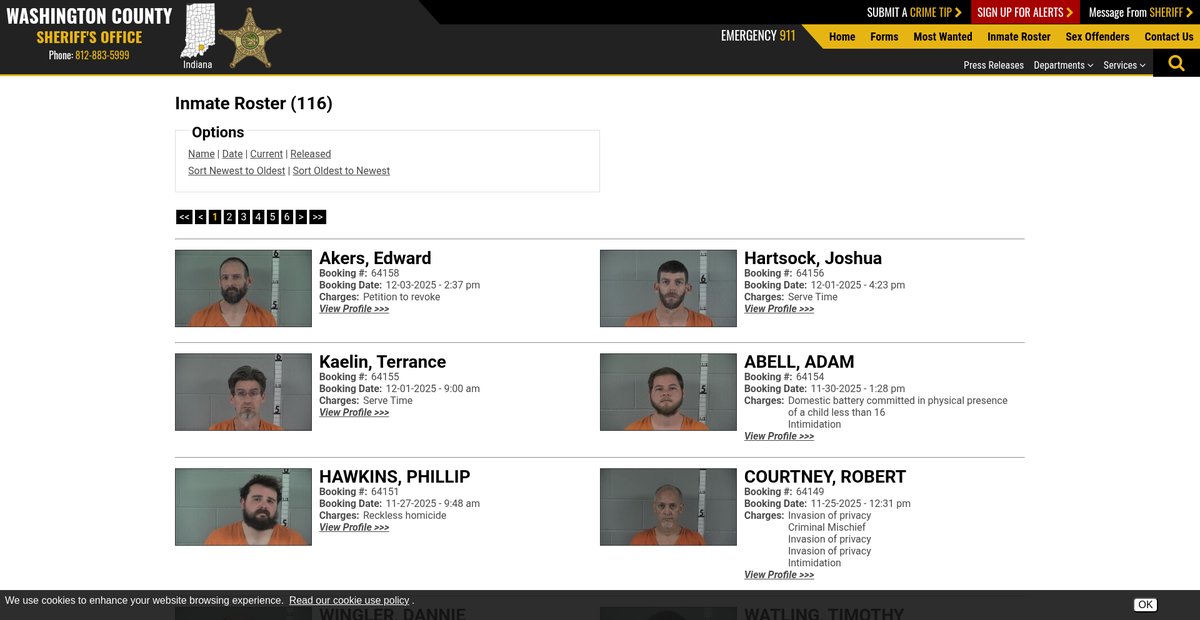1200x620 pixels.
Task: View Profile for HAWKINS, PHILLIP
Action: pos(354,527)
